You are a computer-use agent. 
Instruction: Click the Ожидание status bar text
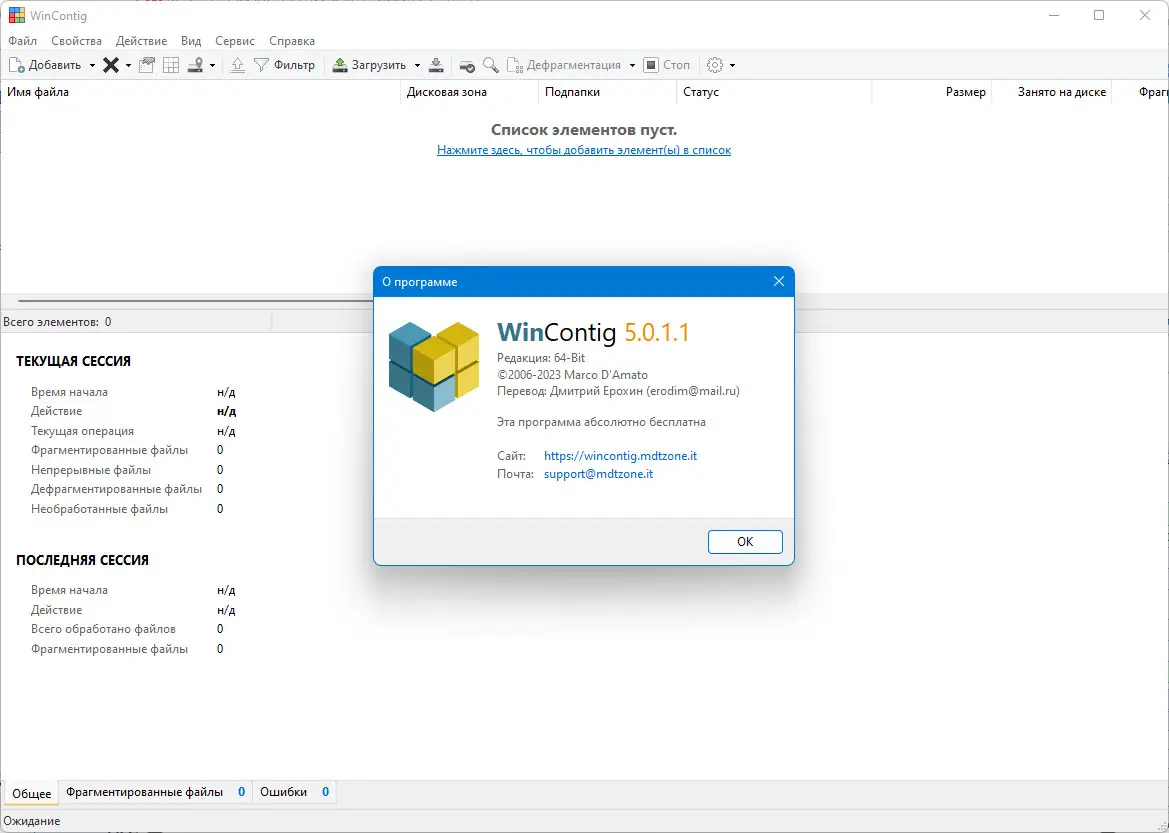coord(32,821)
